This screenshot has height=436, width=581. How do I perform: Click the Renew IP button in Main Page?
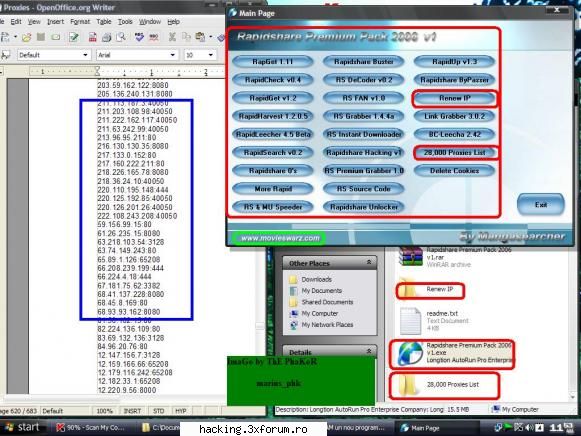click(x=454, y=98)
